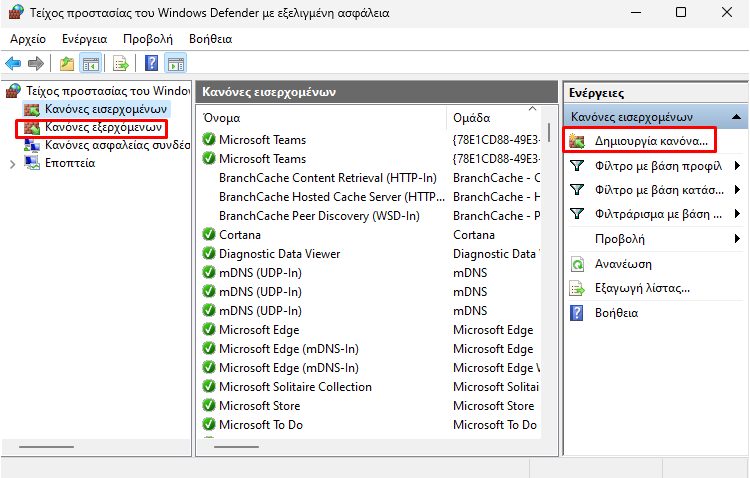This screenshot has height=478, width=750.
Task: Click Φιλτράρισμα με βάση ... action
Action: tap(658, 214)
